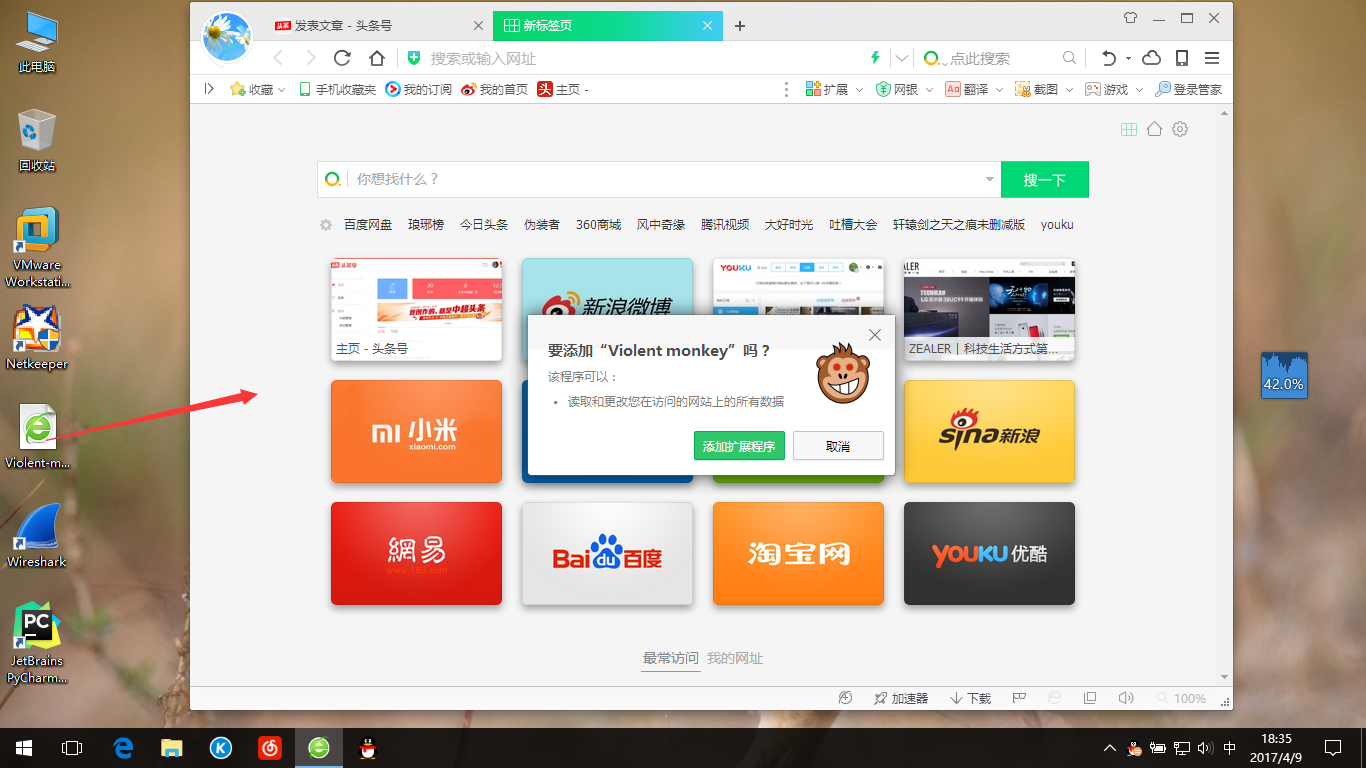Click the speaker mute icon in the status bar
The height and width of the screenshot is (768, 1366).
(1125, 698)
